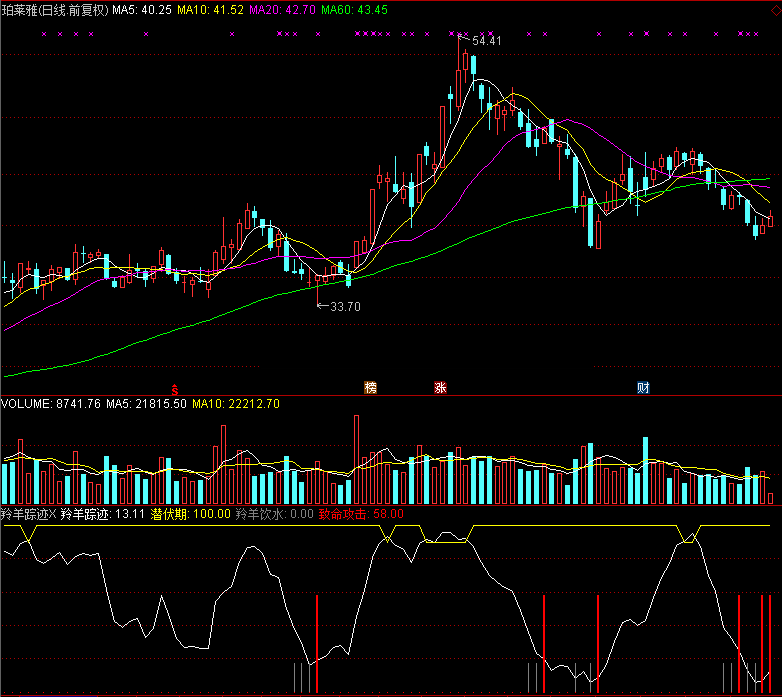The image size is (782, 697).
Task: Click the 榜 event marker icon
Action: [x=371, y=387]
